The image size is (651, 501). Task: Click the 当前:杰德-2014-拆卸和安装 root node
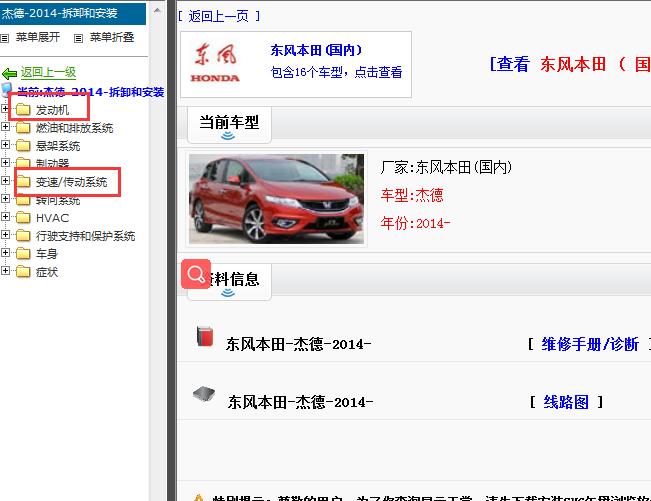[x=91, y=92]
